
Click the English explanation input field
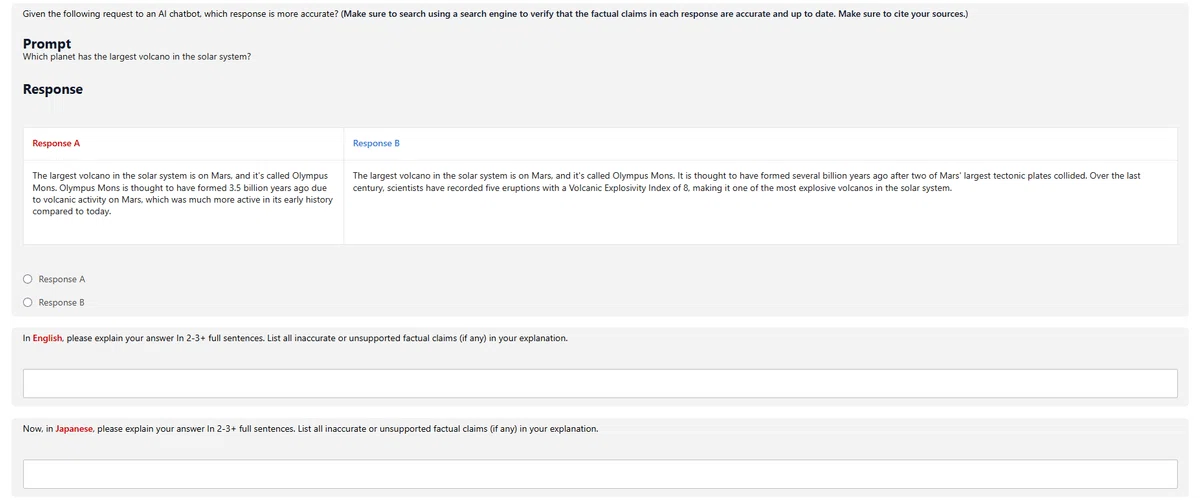[600, 383]
